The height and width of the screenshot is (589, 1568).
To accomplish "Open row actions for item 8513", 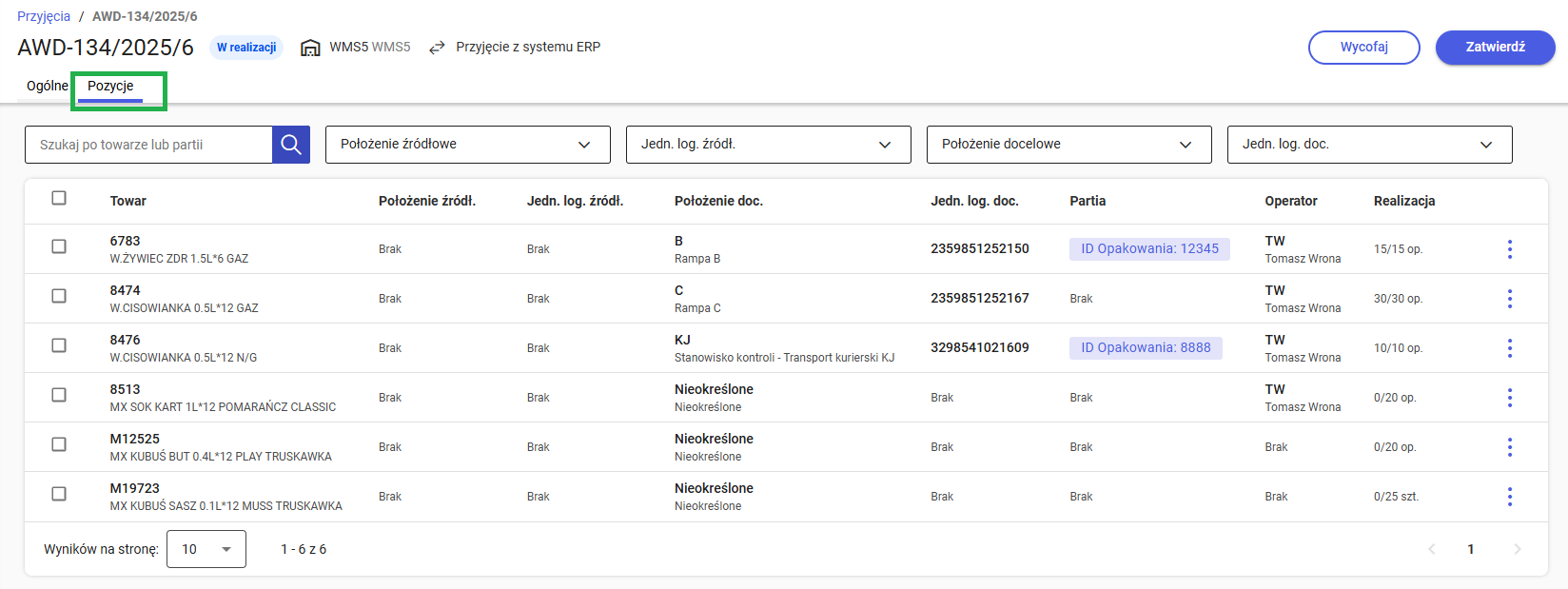I will [1509, 398].
